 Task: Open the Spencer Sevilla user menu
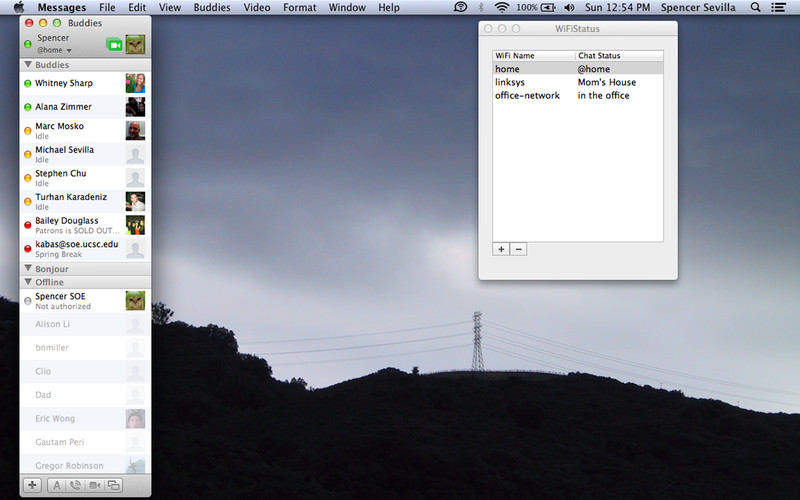[698, 7]
